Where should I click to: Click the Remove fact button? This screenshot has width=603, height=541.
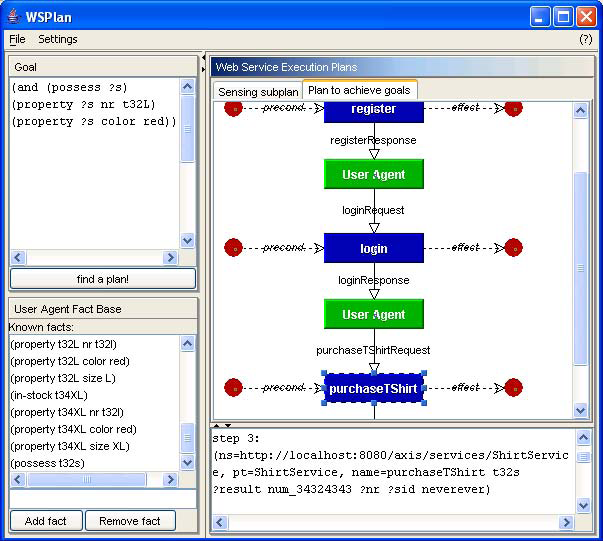130,521
